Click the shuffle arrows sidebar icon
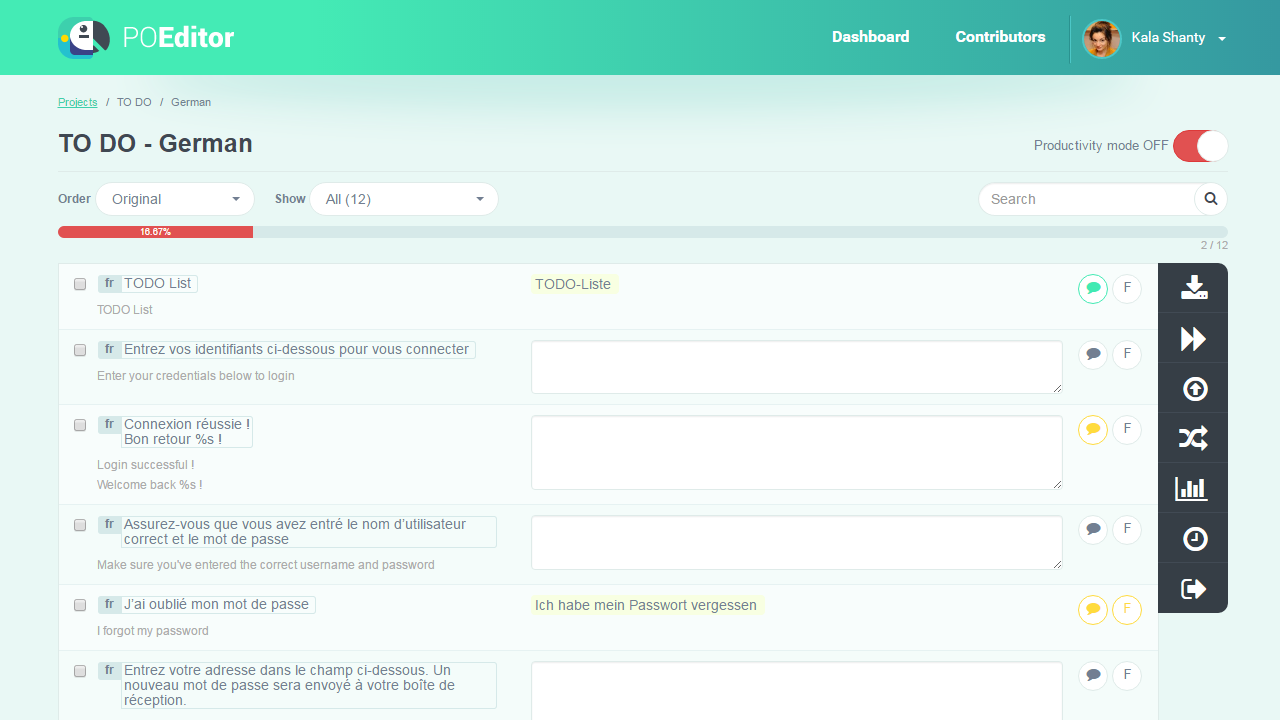Screen dimensions: 1280x720 (x=1194, y=438)
